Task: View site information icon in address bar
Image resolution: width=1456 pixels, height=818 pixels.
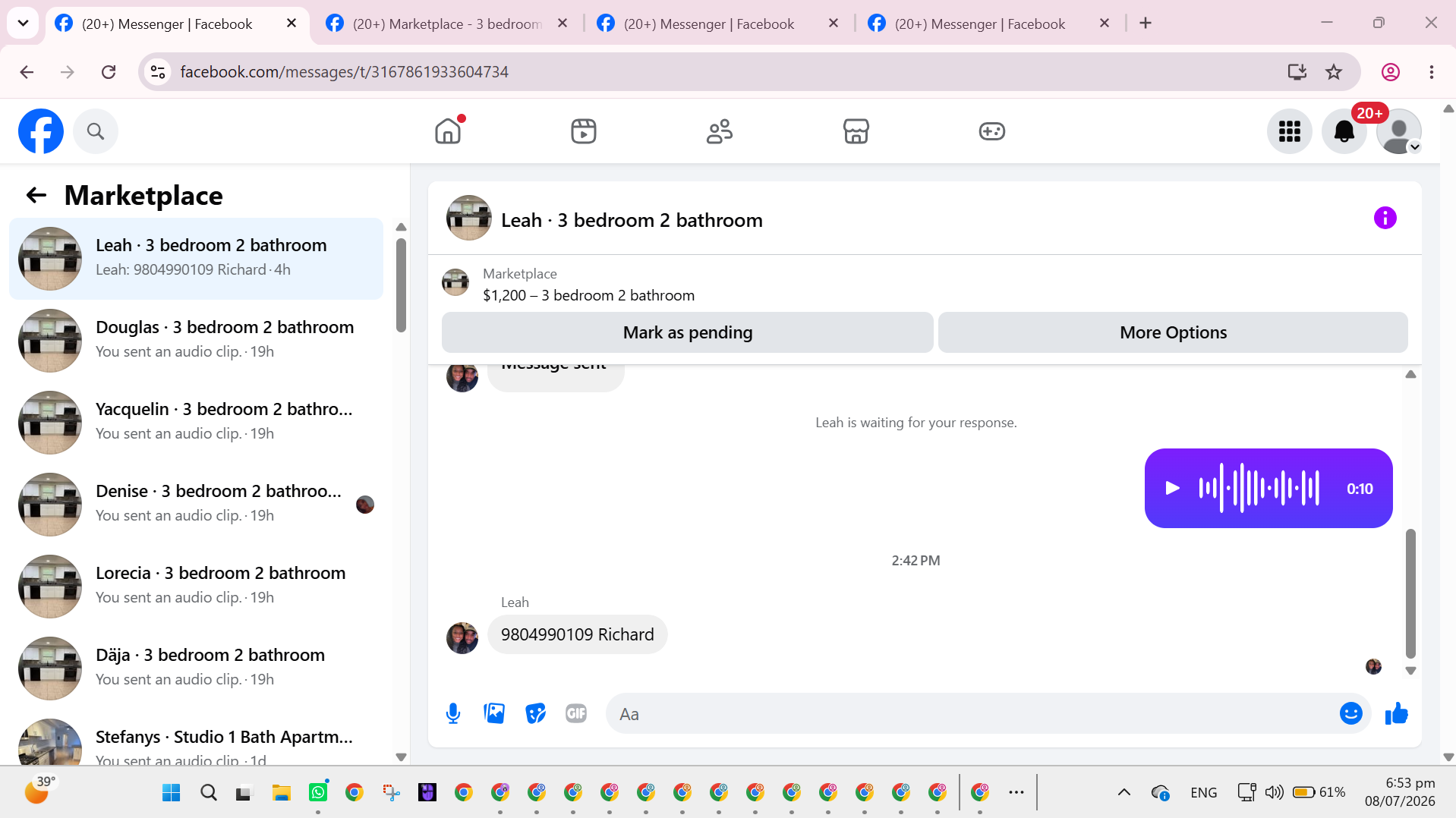Action: coord(158,72)
